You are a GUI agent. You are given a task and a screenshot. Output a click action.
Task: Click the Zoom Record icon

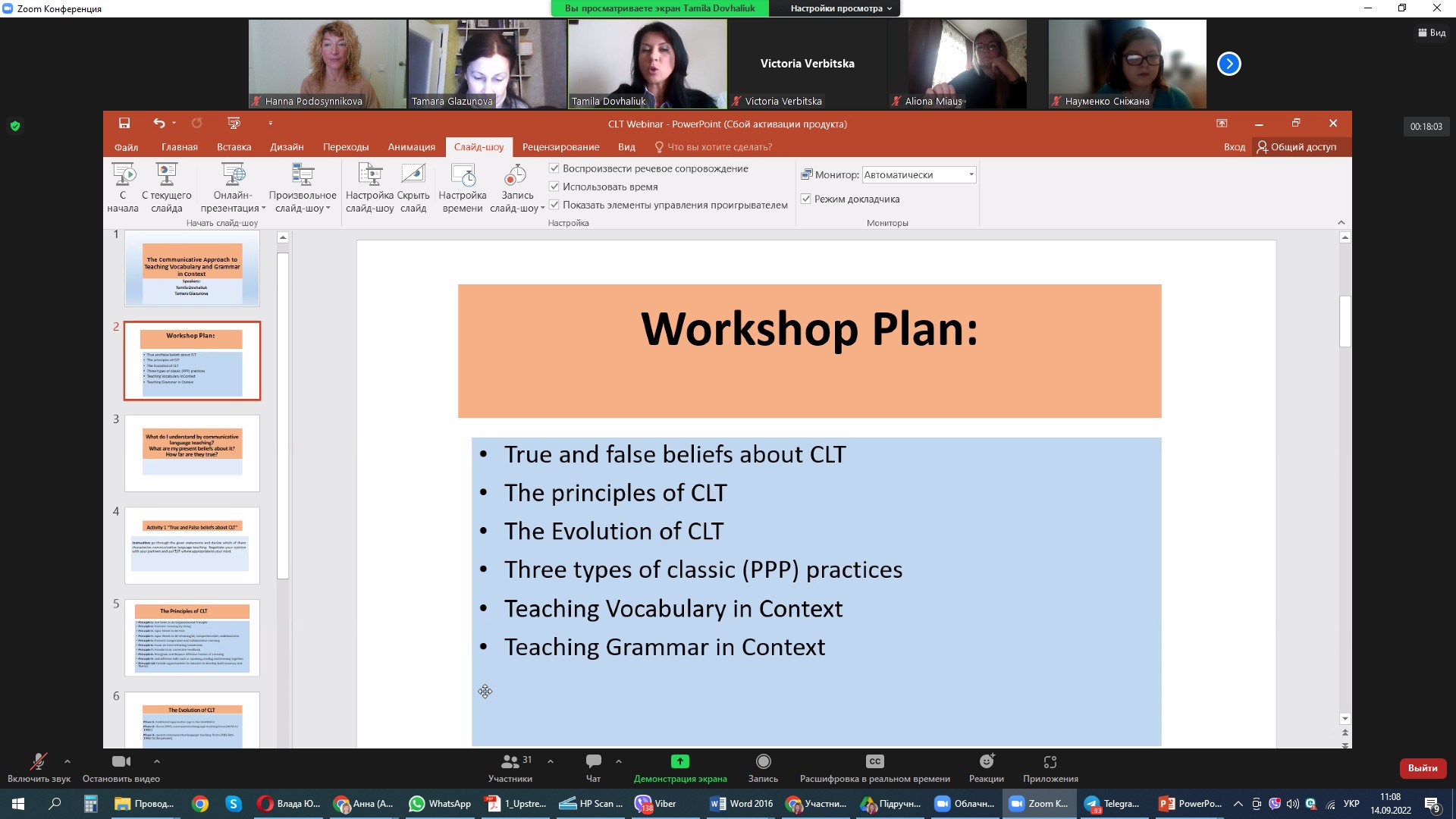(x=763, y=761)
